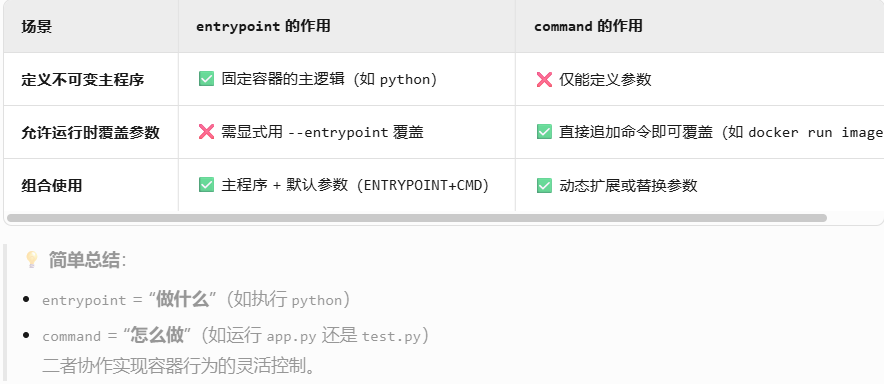This screenshot has height=384, width=884.
Task: Click the ENTRYPOINT+CMD code text
Action: [x=425, y=186]
